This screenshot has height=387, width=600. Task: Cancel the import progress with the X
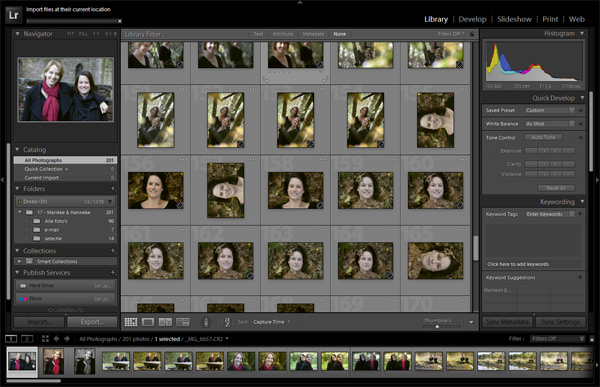[119, 21]
